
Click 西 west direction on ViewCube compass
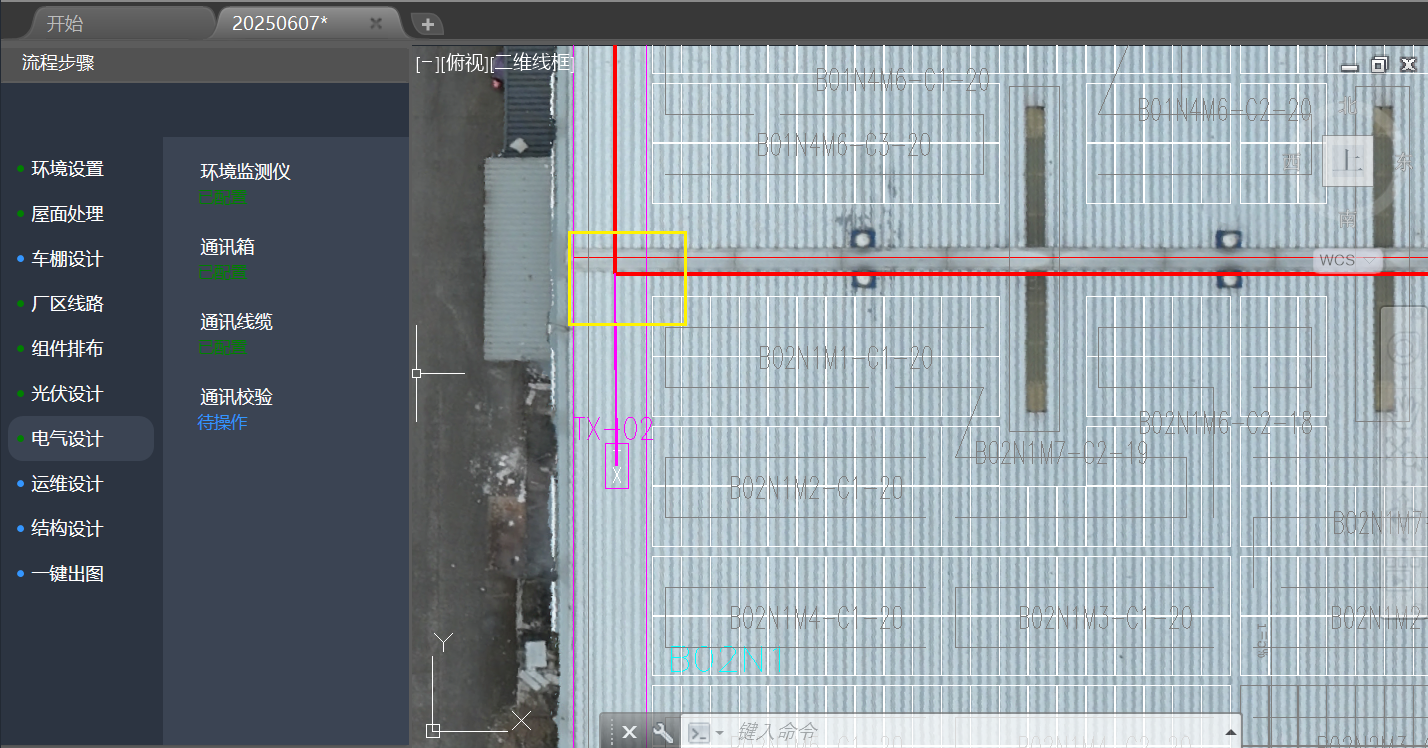pyautogui.click(x=1292, y=162)
